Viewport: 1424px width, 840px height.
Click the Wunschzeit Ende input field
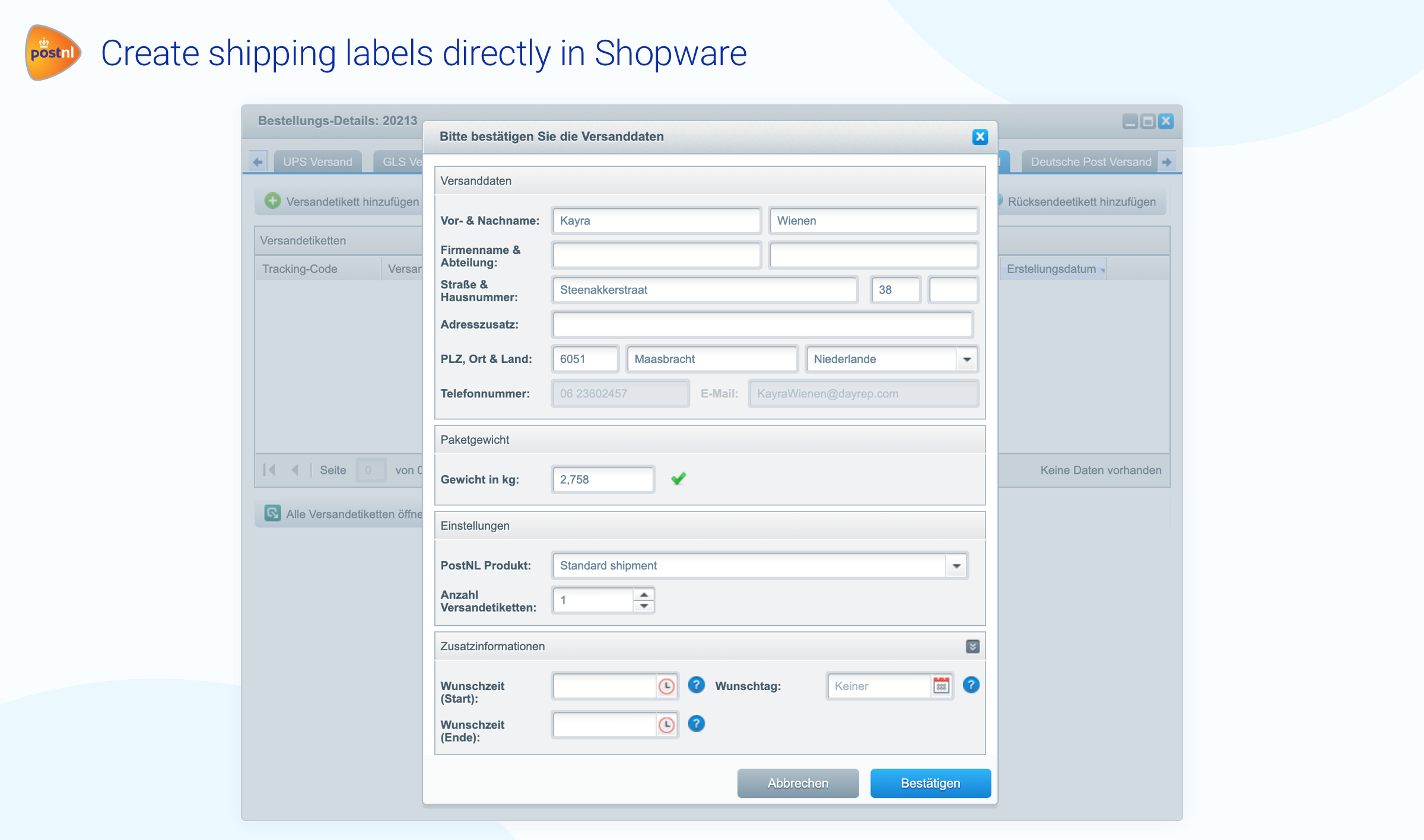[605, 725]
